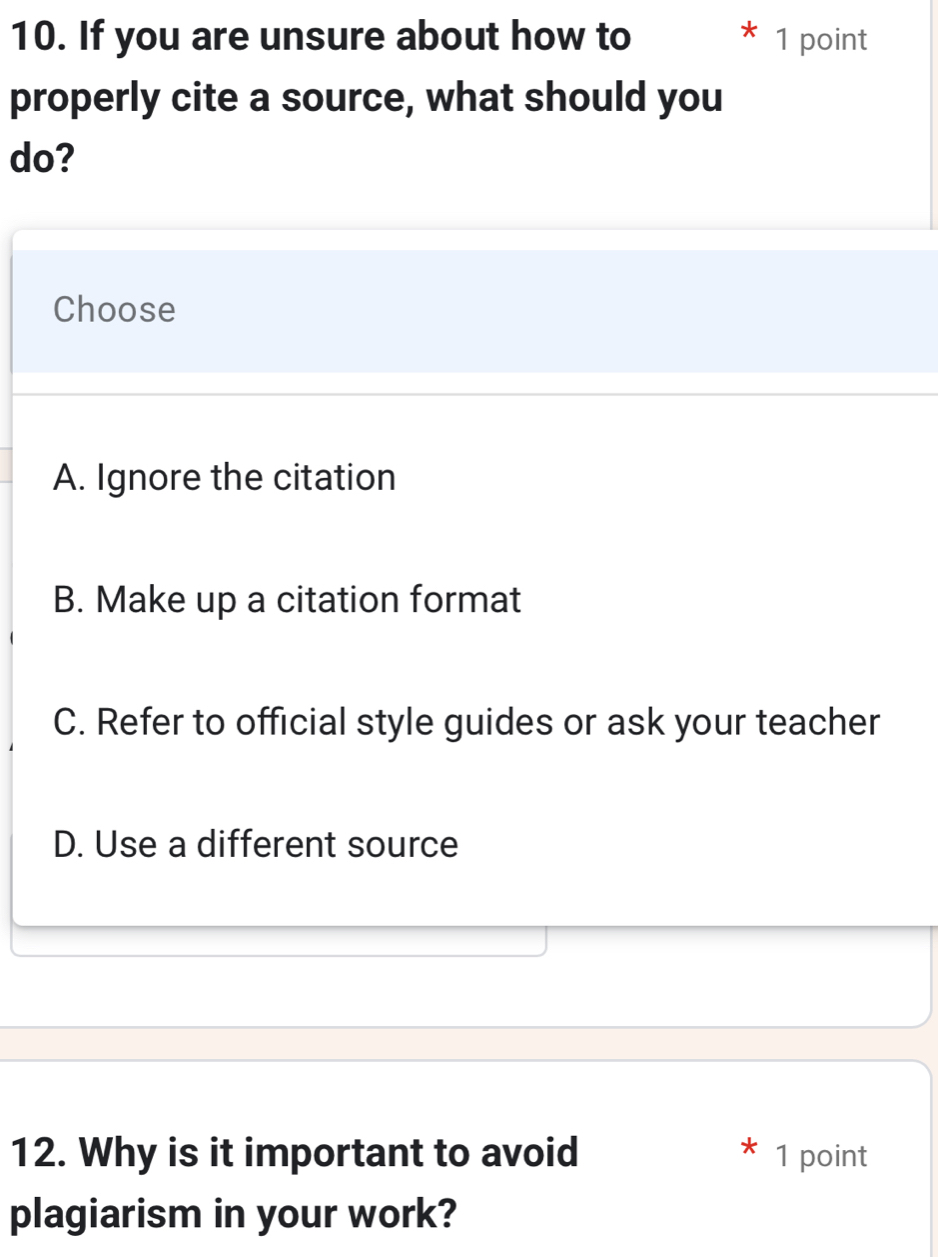The width and height of the screenshot is (938, 1257).
Task: Select option A, Ignore the citation
Action: tap(226, 478)
